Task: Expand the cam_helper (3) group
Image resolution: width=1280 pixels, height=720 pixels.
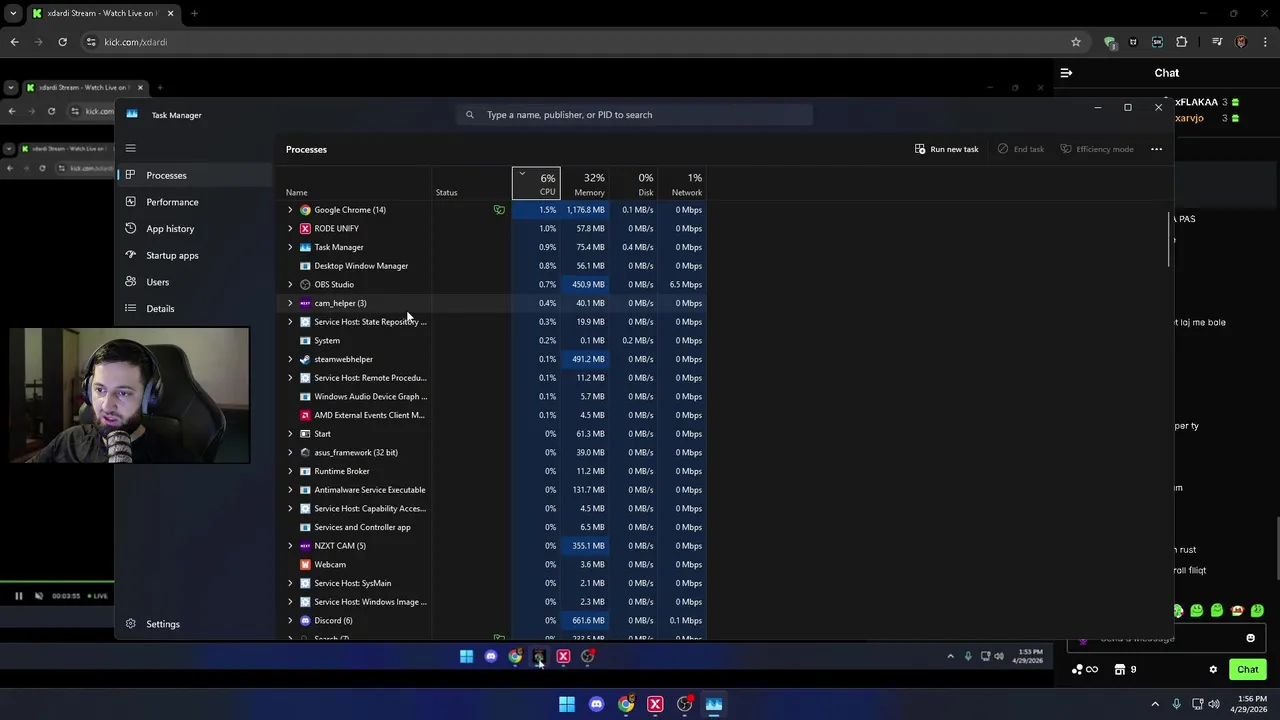Action: pyautogui.click(x=290, y=303)
